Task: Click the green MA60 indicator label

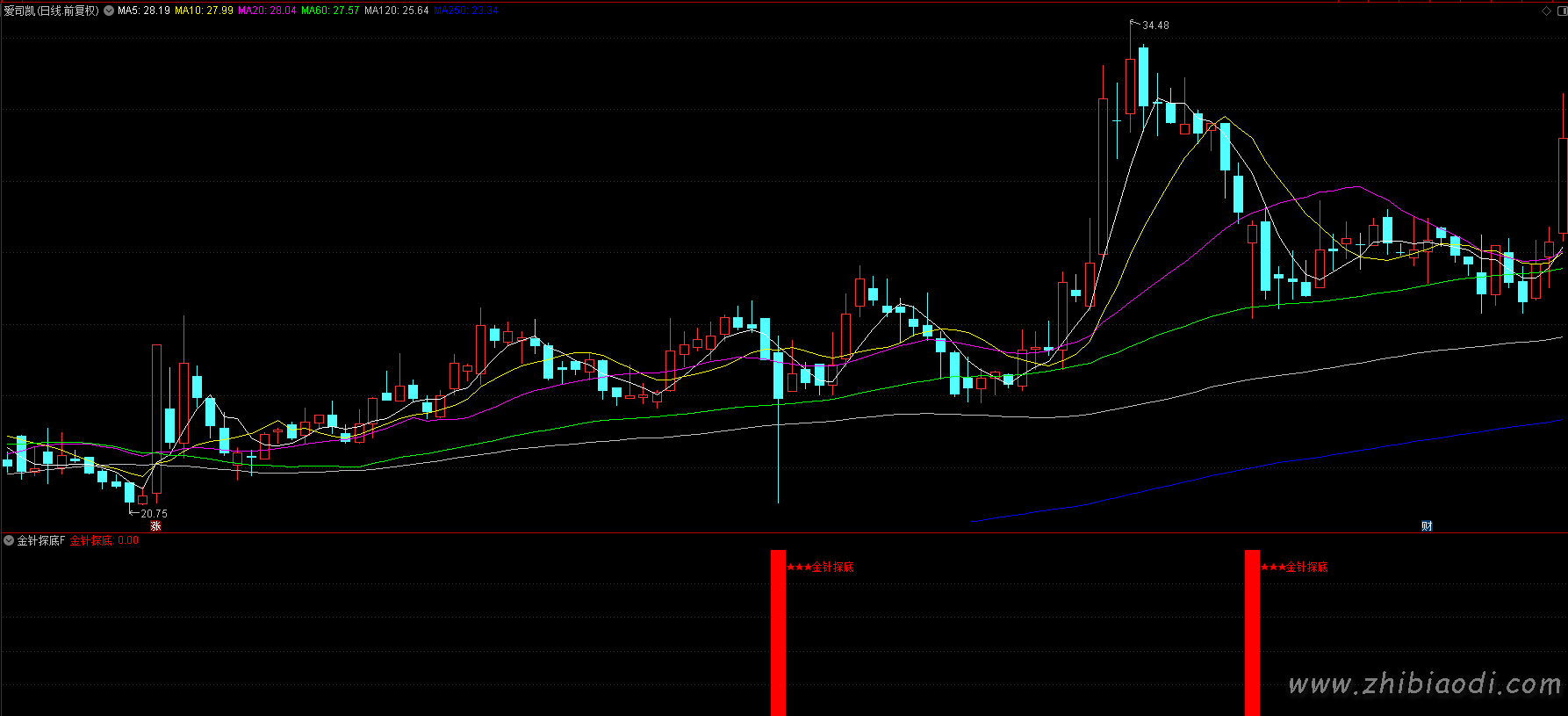Action: pos(330,11)
